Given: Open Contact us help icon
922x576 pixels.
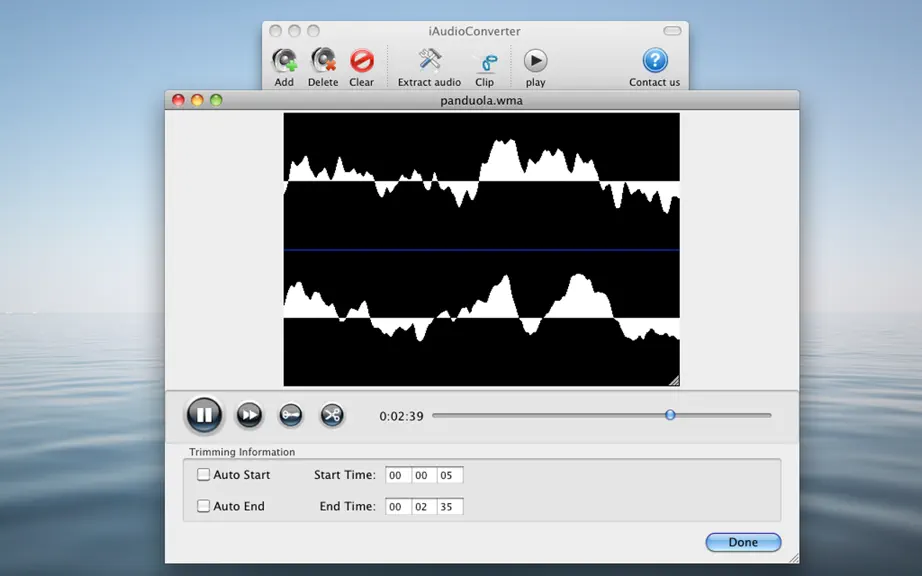Looking at the screenshot, I should tap(654, 61).
